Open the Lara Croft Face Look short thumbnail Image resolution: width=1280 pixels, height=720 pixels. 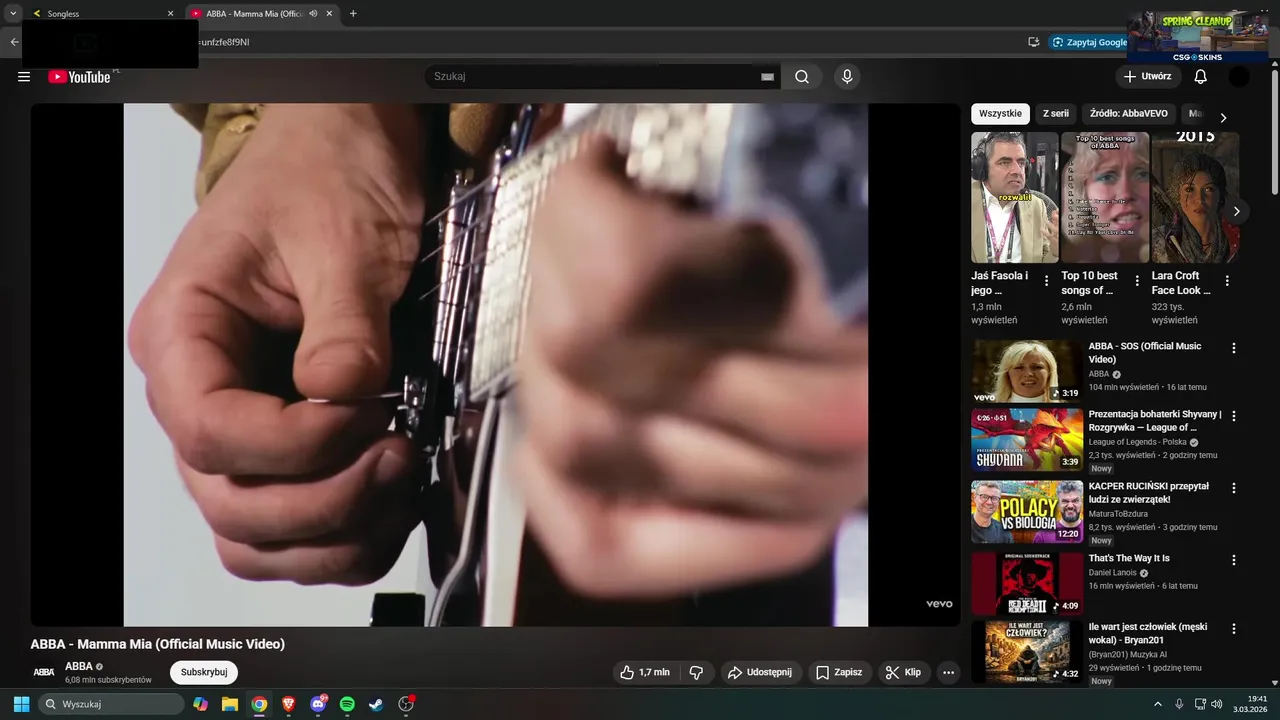1195,197
